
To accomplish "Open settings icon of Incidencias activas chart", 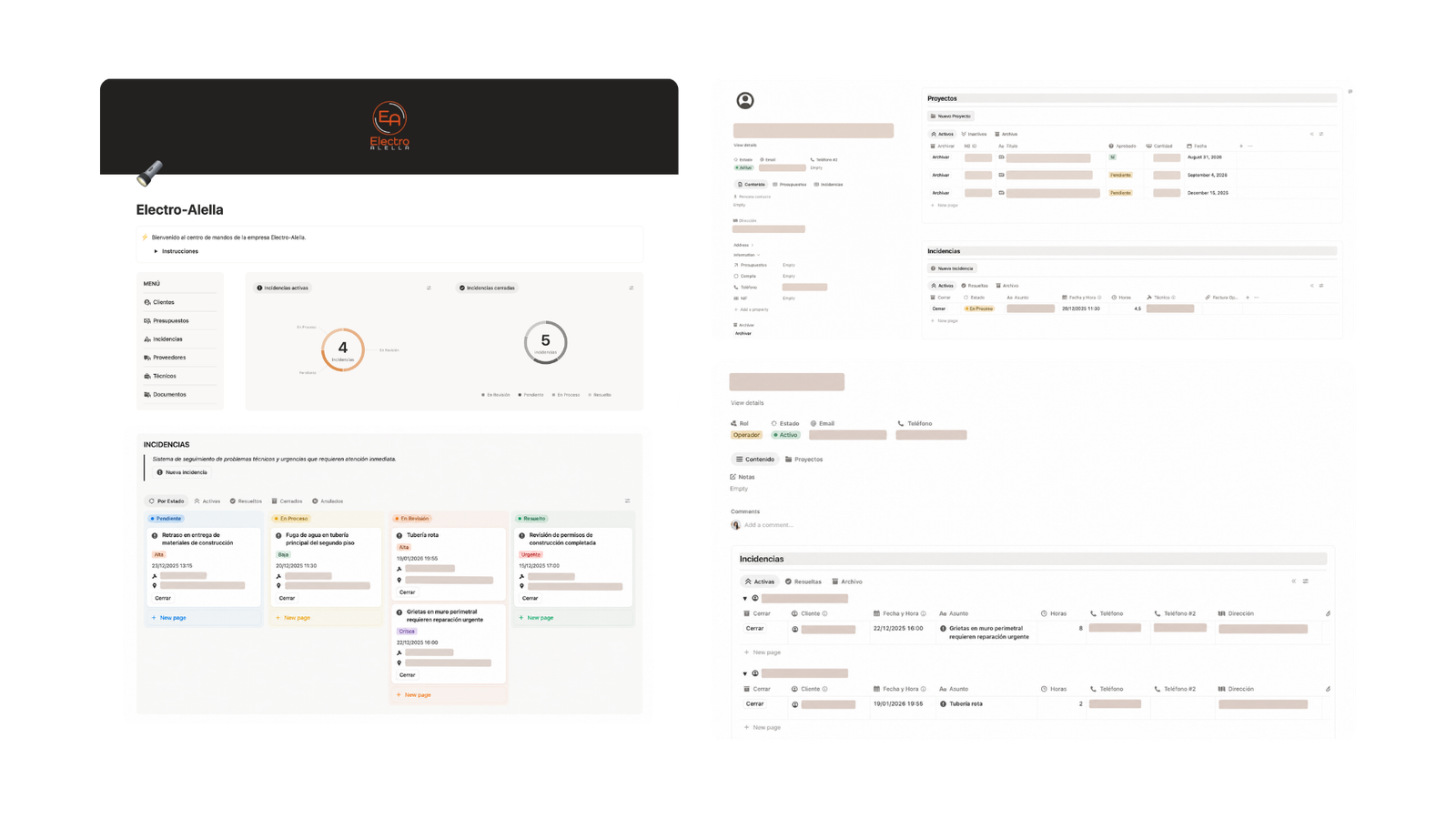I will 429,288.
